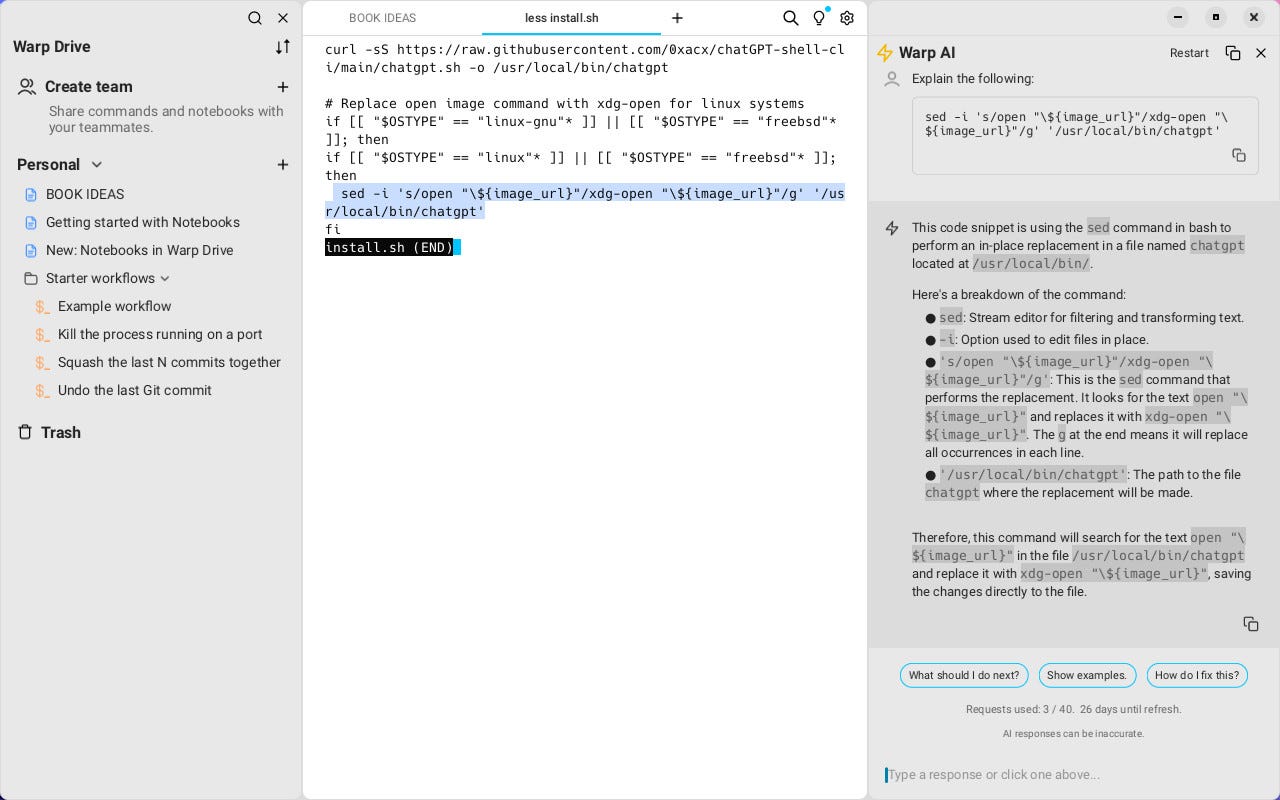
Task: Click the 'install.sh (END)' pager status
Action: pyautogui.click(x=389, y=247)
